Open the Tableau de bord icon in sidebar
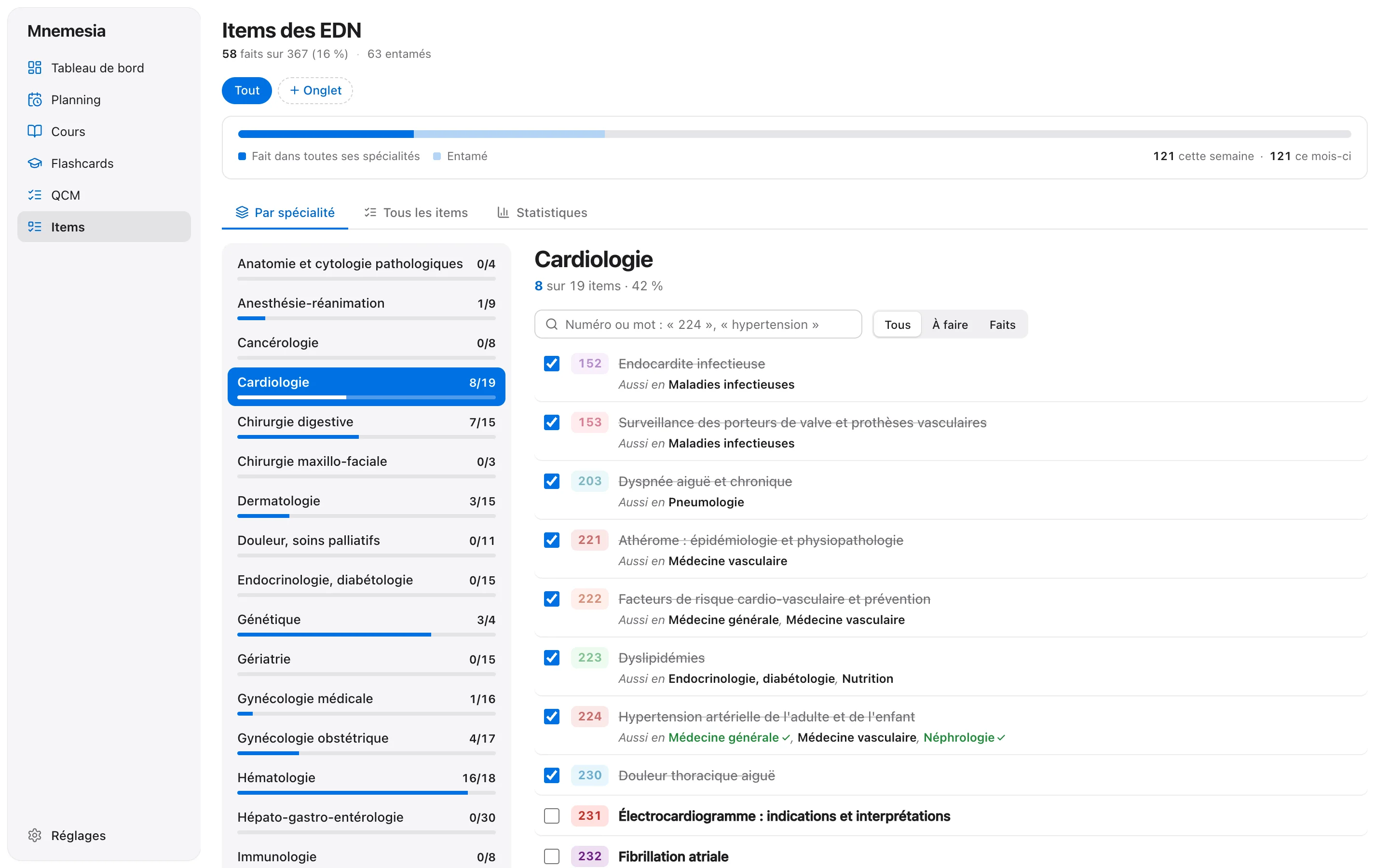Viewport: 1389px width, 868px height. click(34, 68)
